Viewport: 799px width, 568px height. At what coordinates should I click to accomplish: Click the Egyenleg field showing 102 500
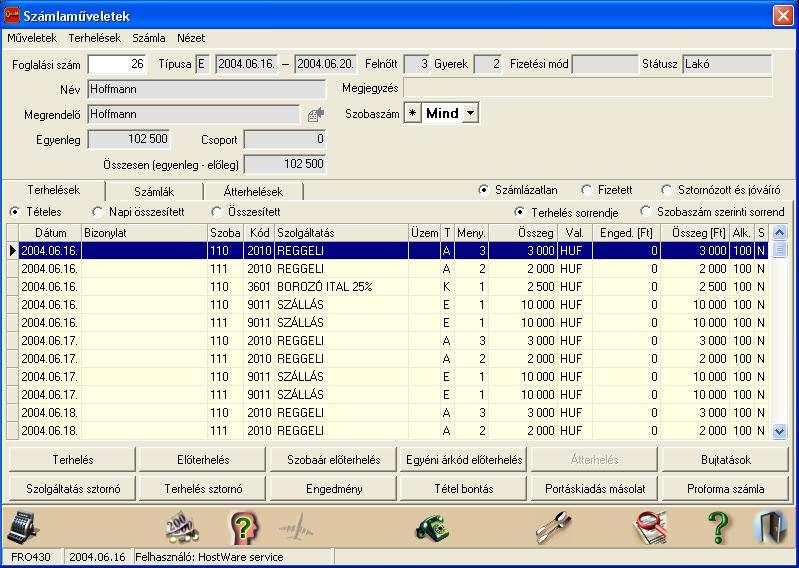tap(129, 139)
